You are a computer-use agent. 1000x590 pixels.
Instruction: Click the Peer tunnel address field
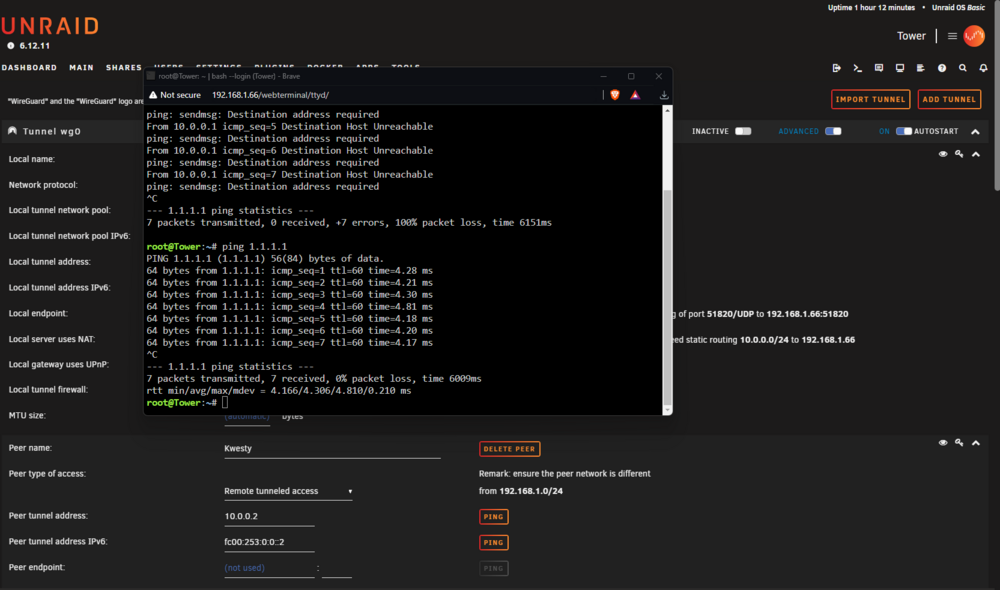tap(269, 517)
